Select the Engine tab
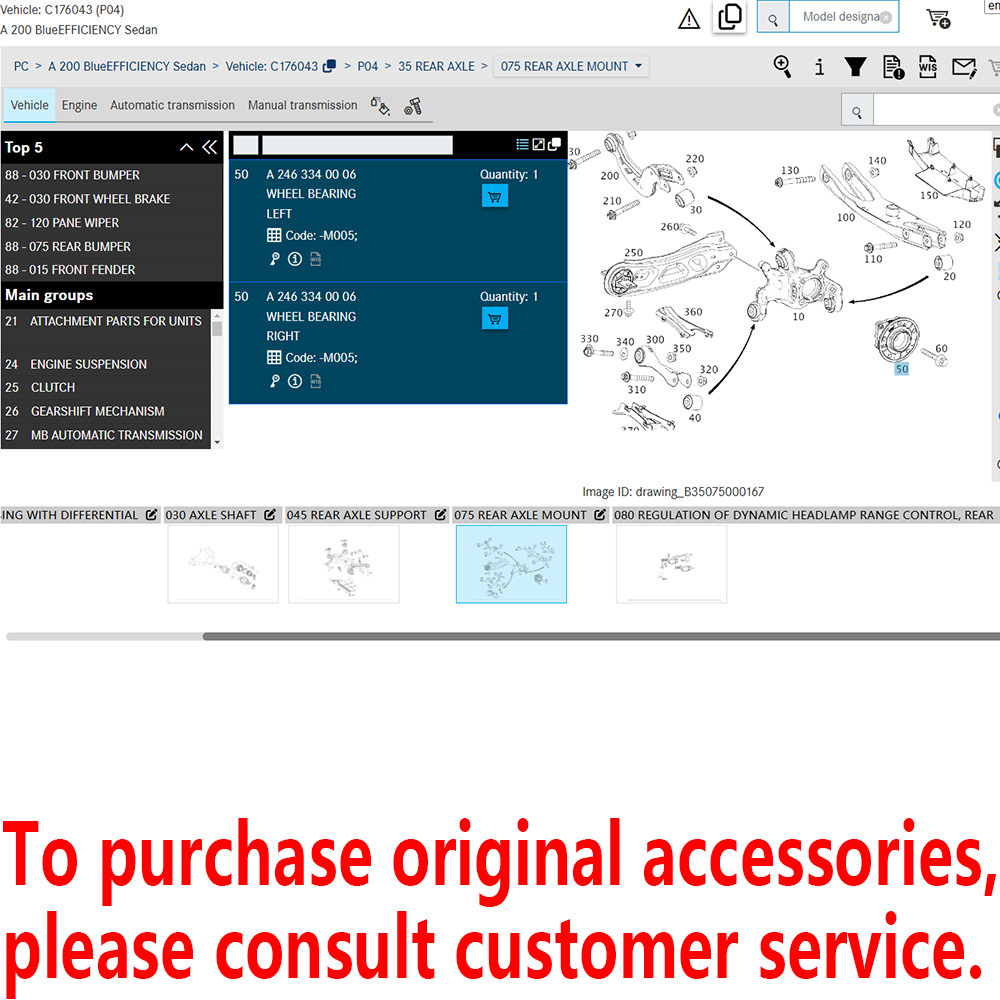 point(79,105)
